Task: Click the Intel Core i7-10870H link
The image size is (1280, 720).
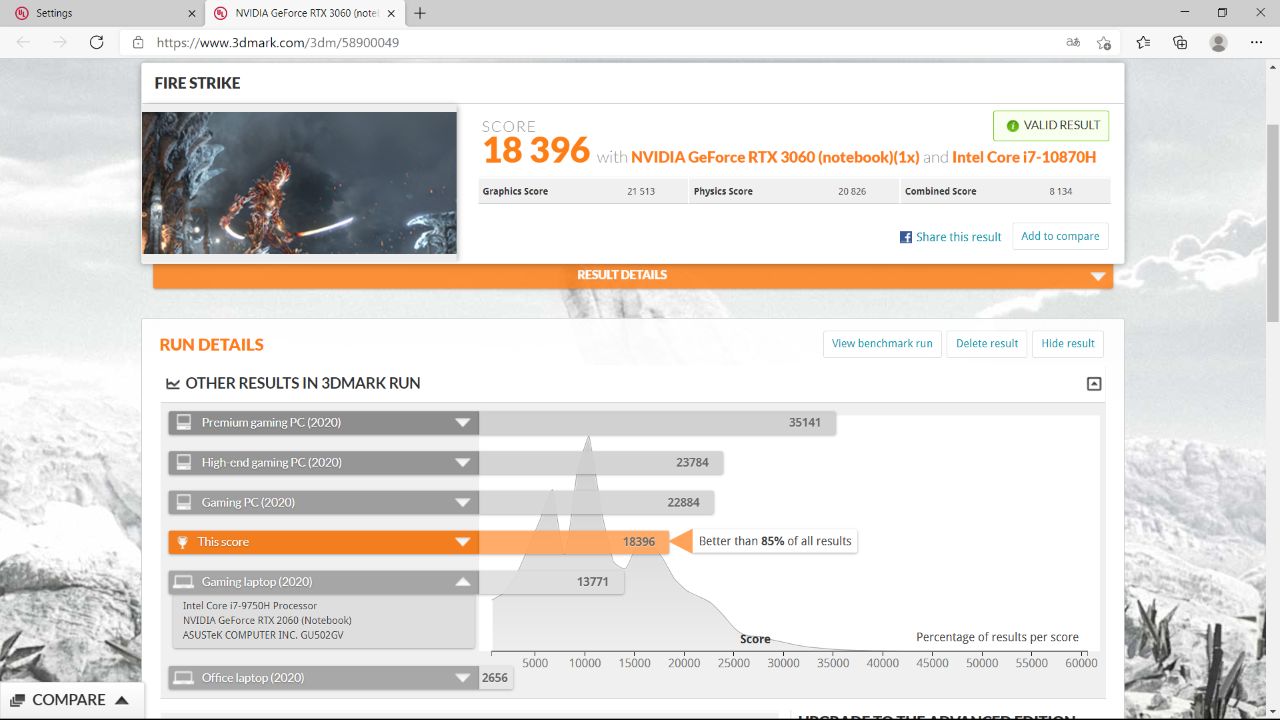Action: (1024, 157)
